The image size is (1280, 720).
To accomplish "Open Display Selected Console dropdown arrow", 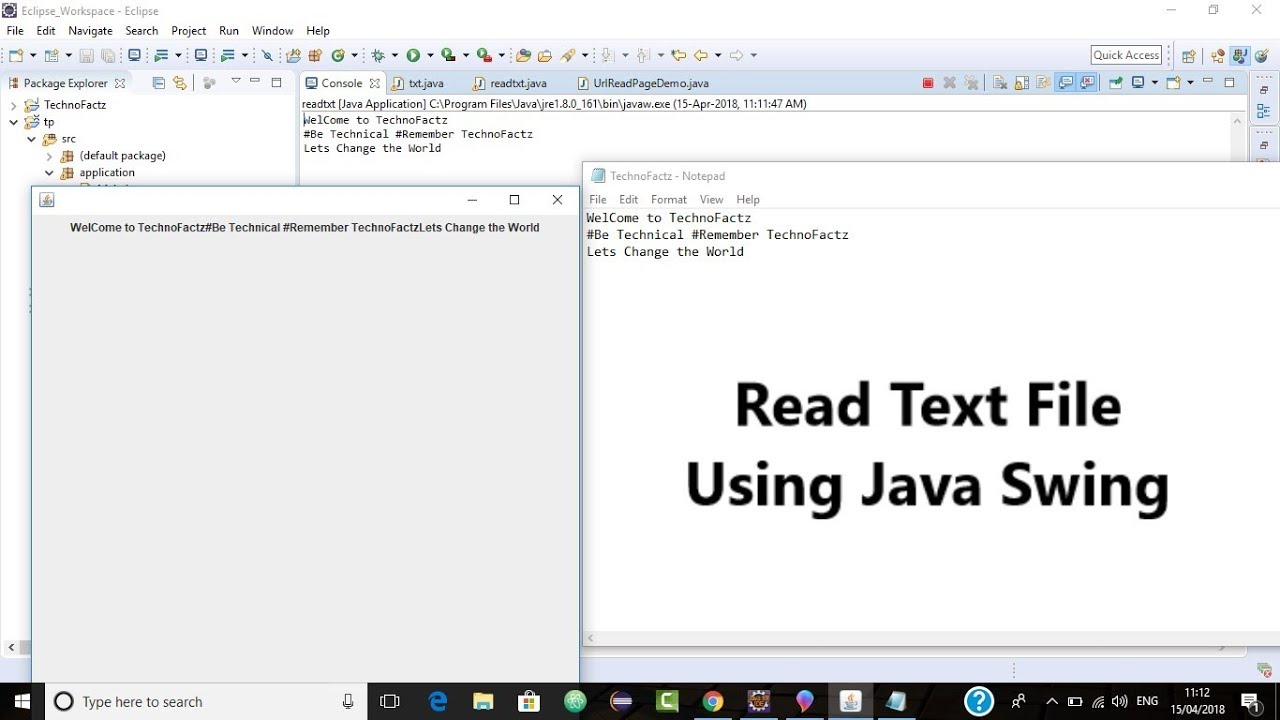I will tap(1155, 83).
